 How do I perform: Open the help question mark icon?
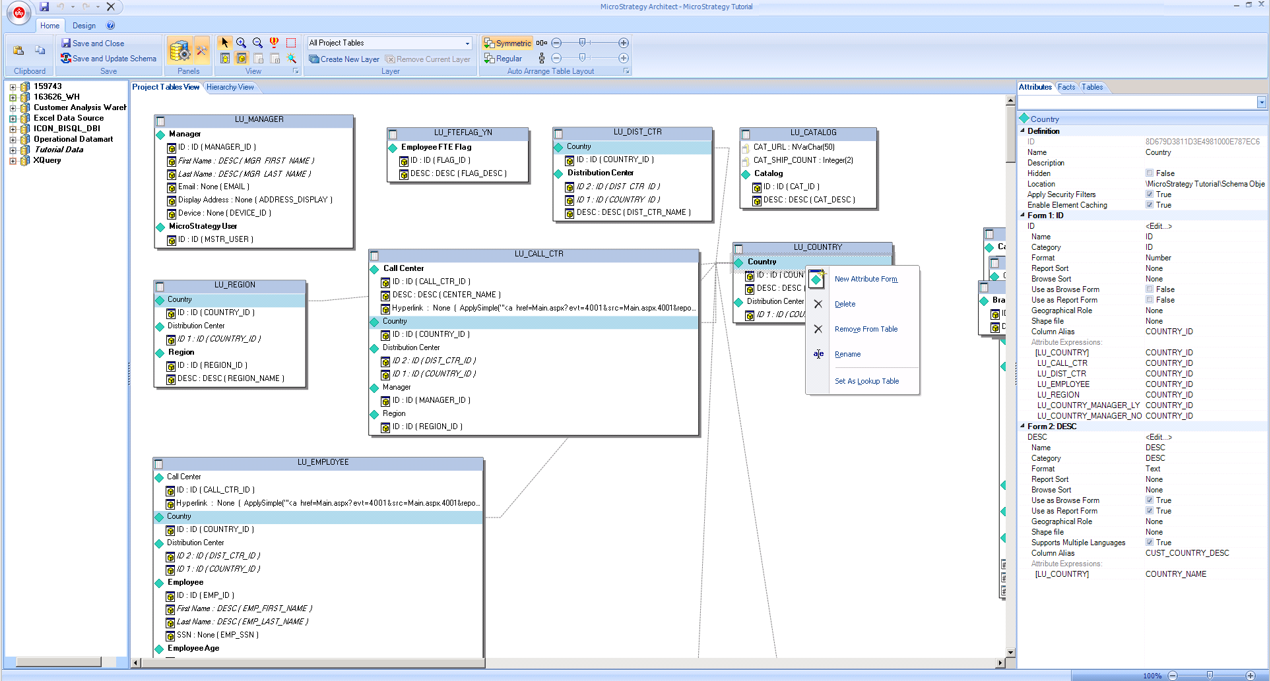[110, 26]
